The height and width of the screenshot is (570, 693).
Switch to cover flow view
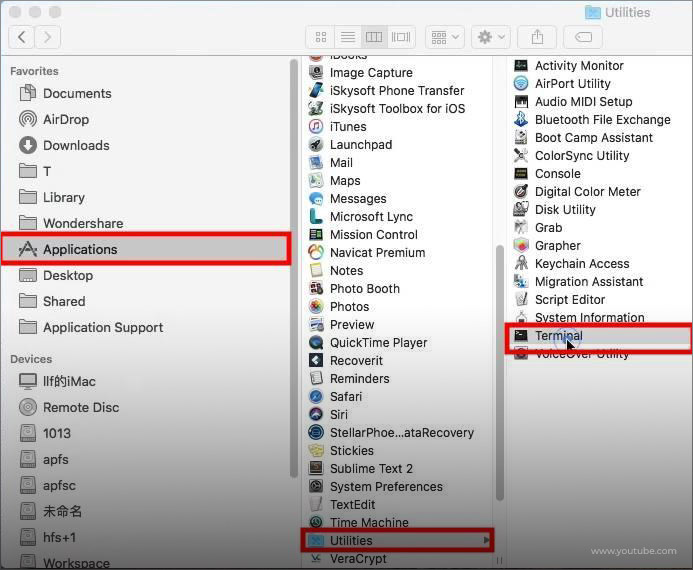click(x=401, y=37)
